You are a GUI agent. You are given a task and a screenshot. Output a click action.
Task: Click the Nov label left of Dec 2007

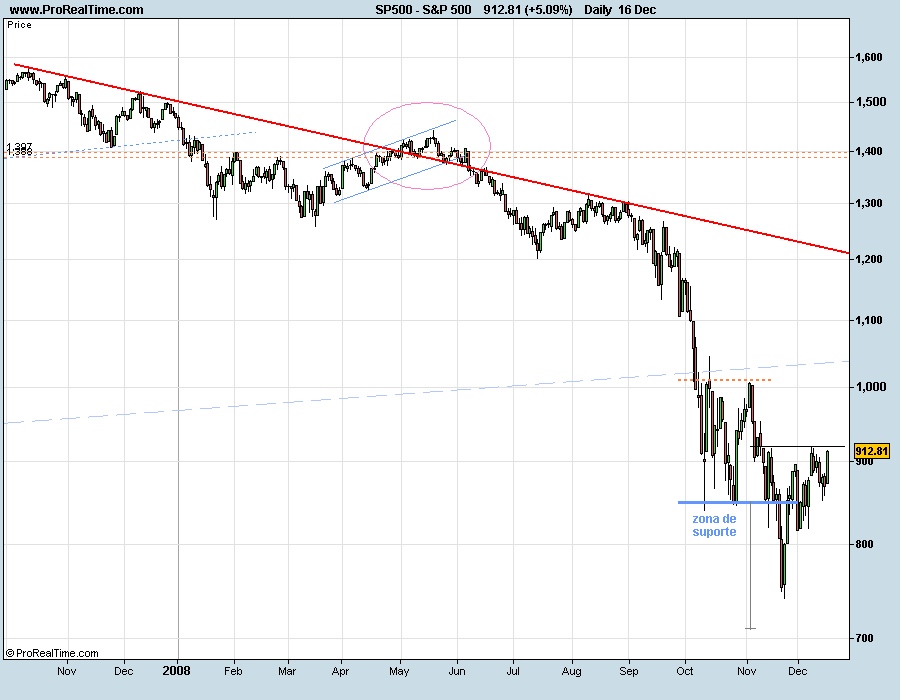67,671
